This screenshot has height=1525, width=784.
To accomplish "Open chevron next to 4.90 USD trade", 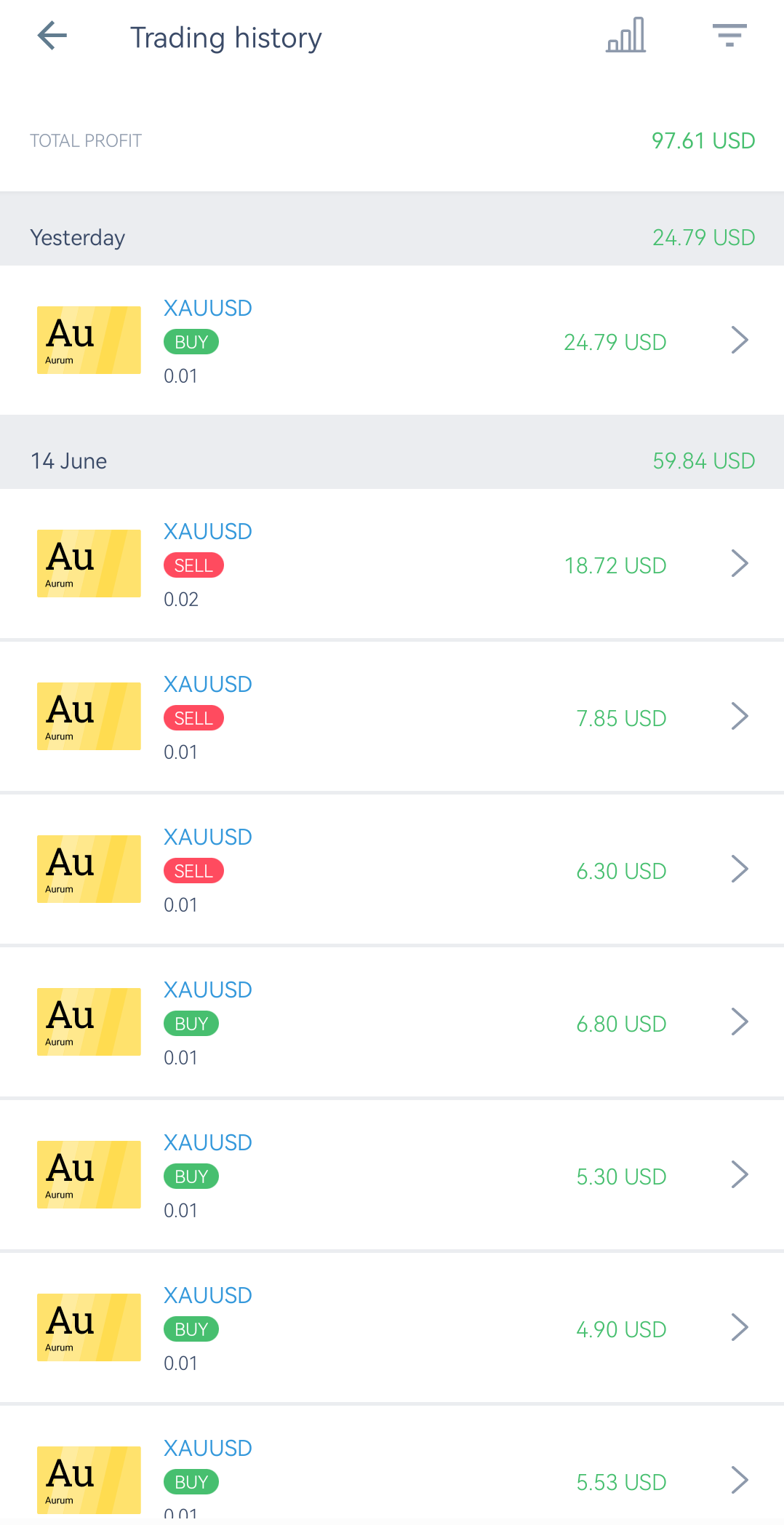I will pyautogui.click(x=740, y=1327).
